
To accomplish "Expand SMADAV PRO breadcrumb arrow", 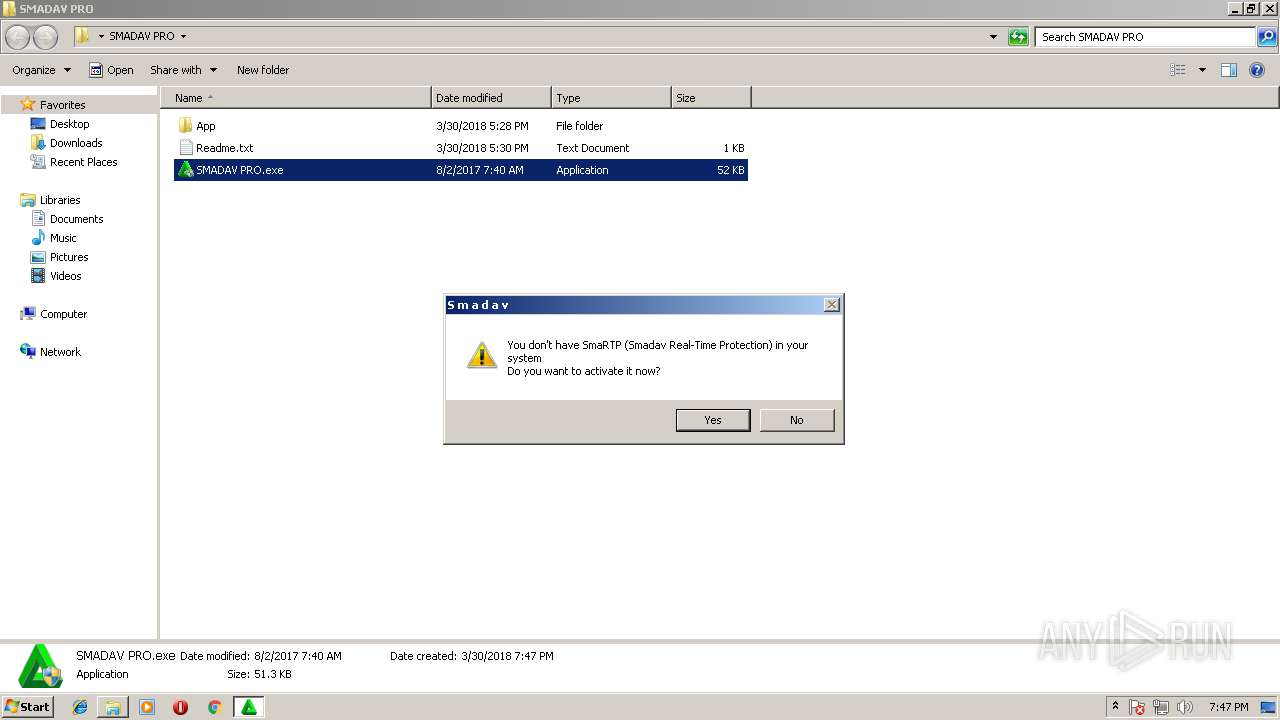I will [x=183, y=37].
